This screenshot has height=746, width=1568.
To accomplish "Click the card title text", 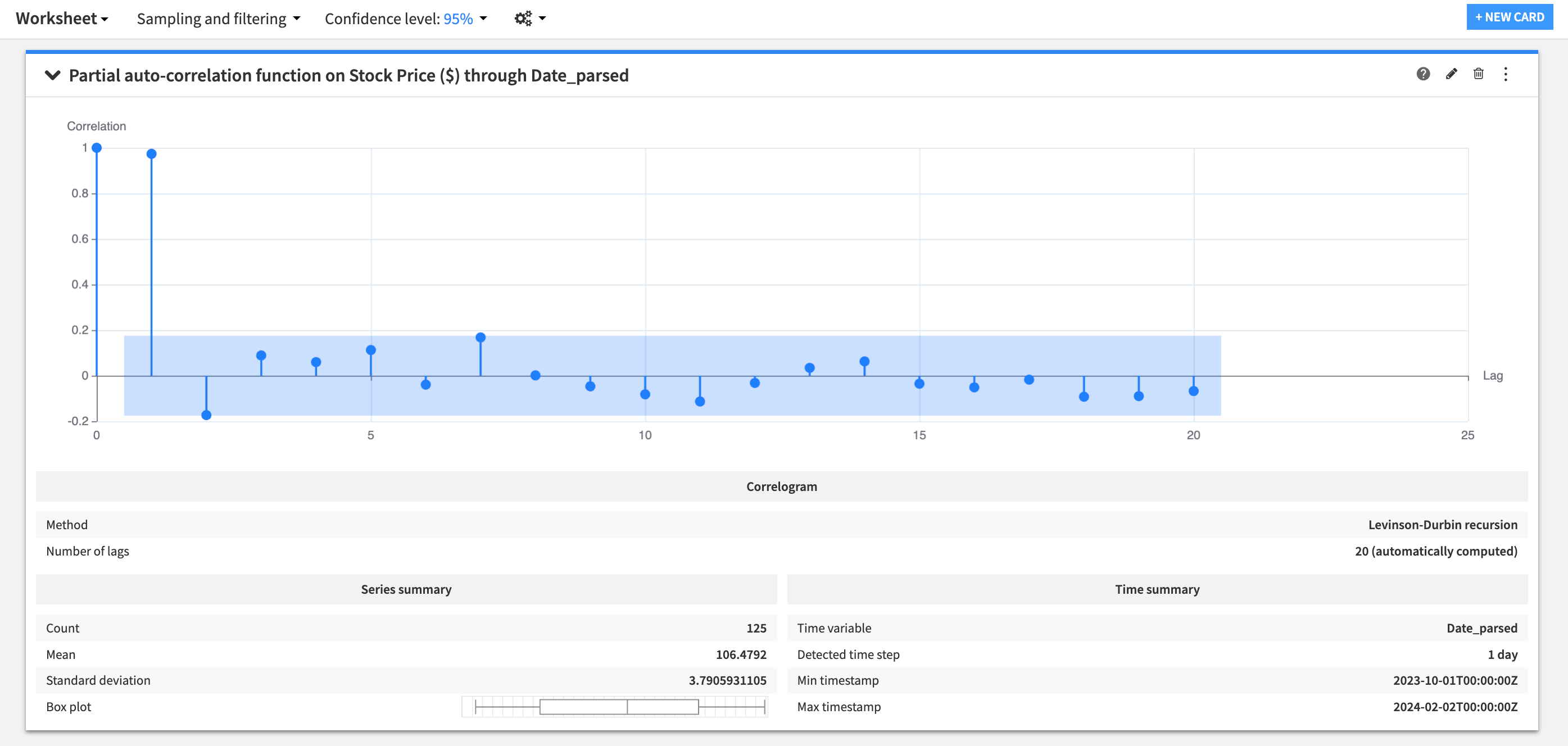I will [348, 75].
